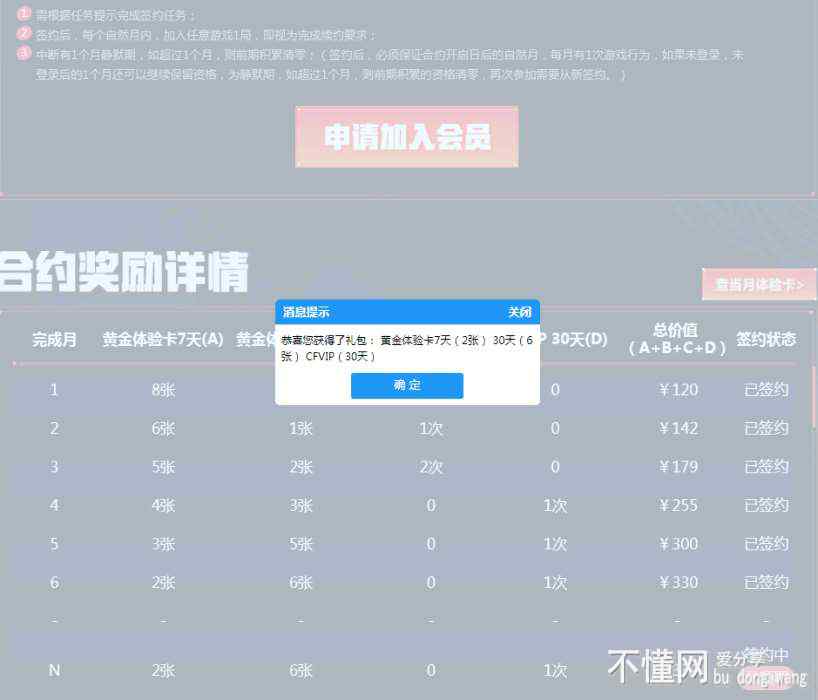Screen dimensions: 818x700
Task: Click the 确定 button in the dialog
Action: 407,386
